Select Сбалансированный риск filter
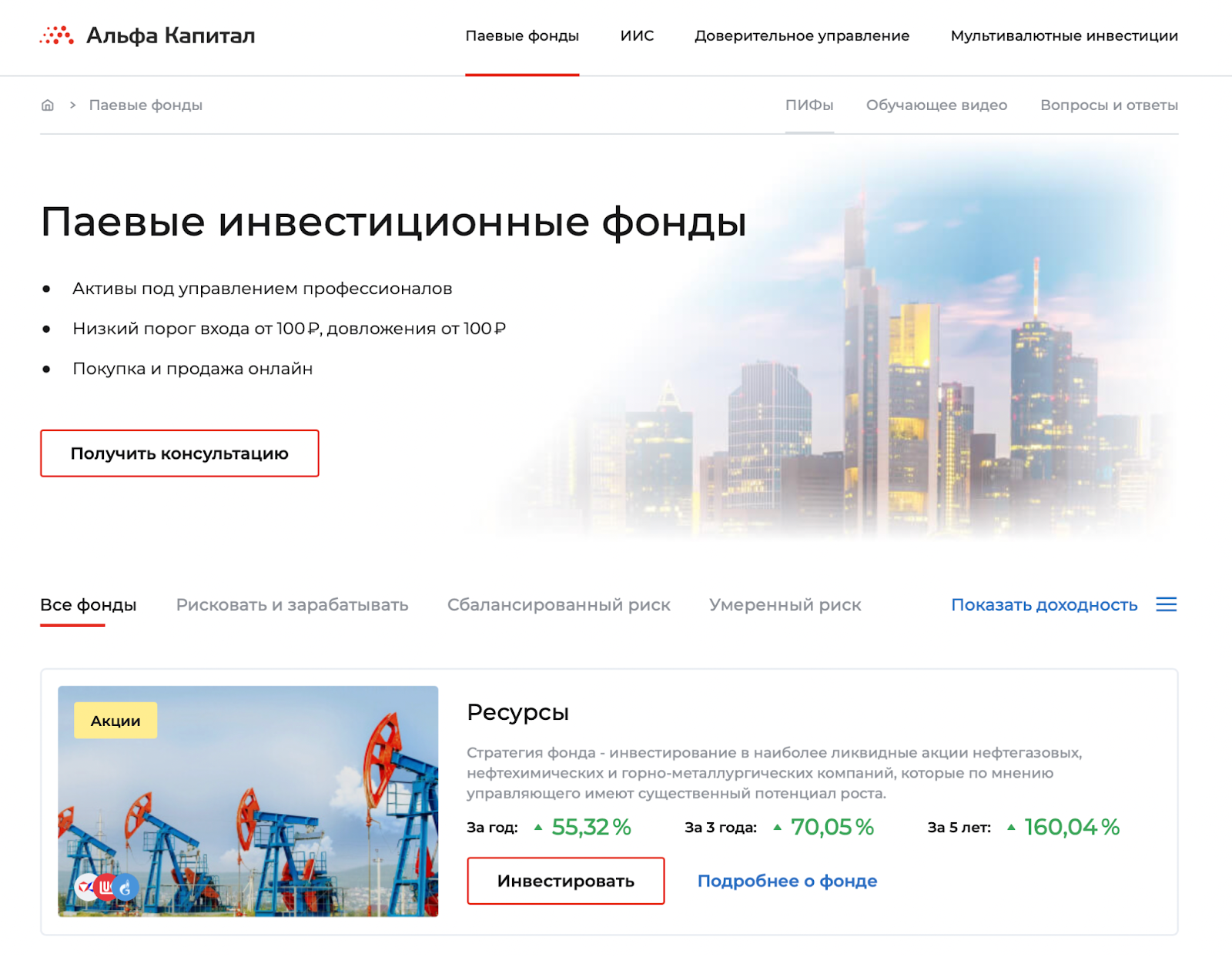The height and width of the screenshot is (957, 1232). [559, 605]
